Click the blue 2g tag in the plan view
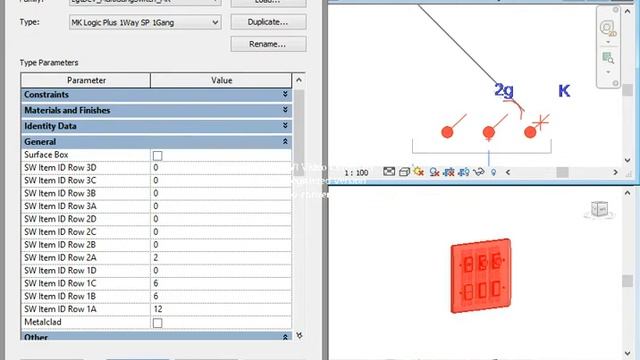This screenshot has height=360, width=640. 504,90
